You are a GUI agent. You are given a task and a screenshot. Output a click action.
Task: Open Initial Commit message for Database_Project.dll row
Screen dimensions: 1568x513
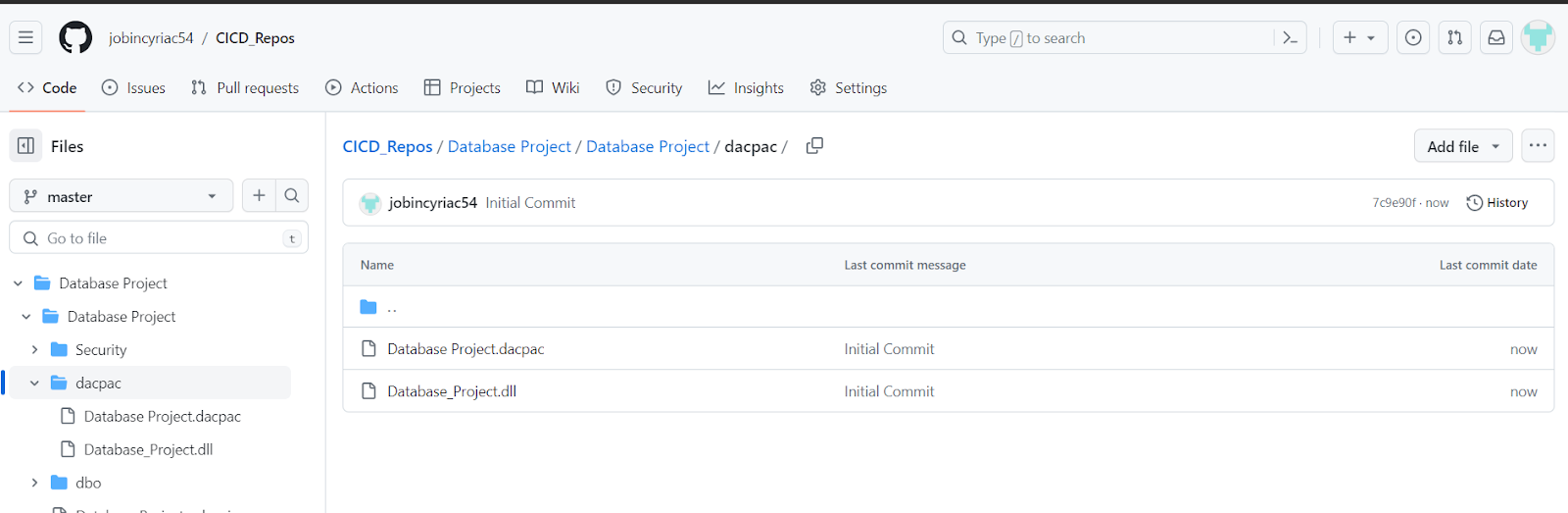(889, 391)
